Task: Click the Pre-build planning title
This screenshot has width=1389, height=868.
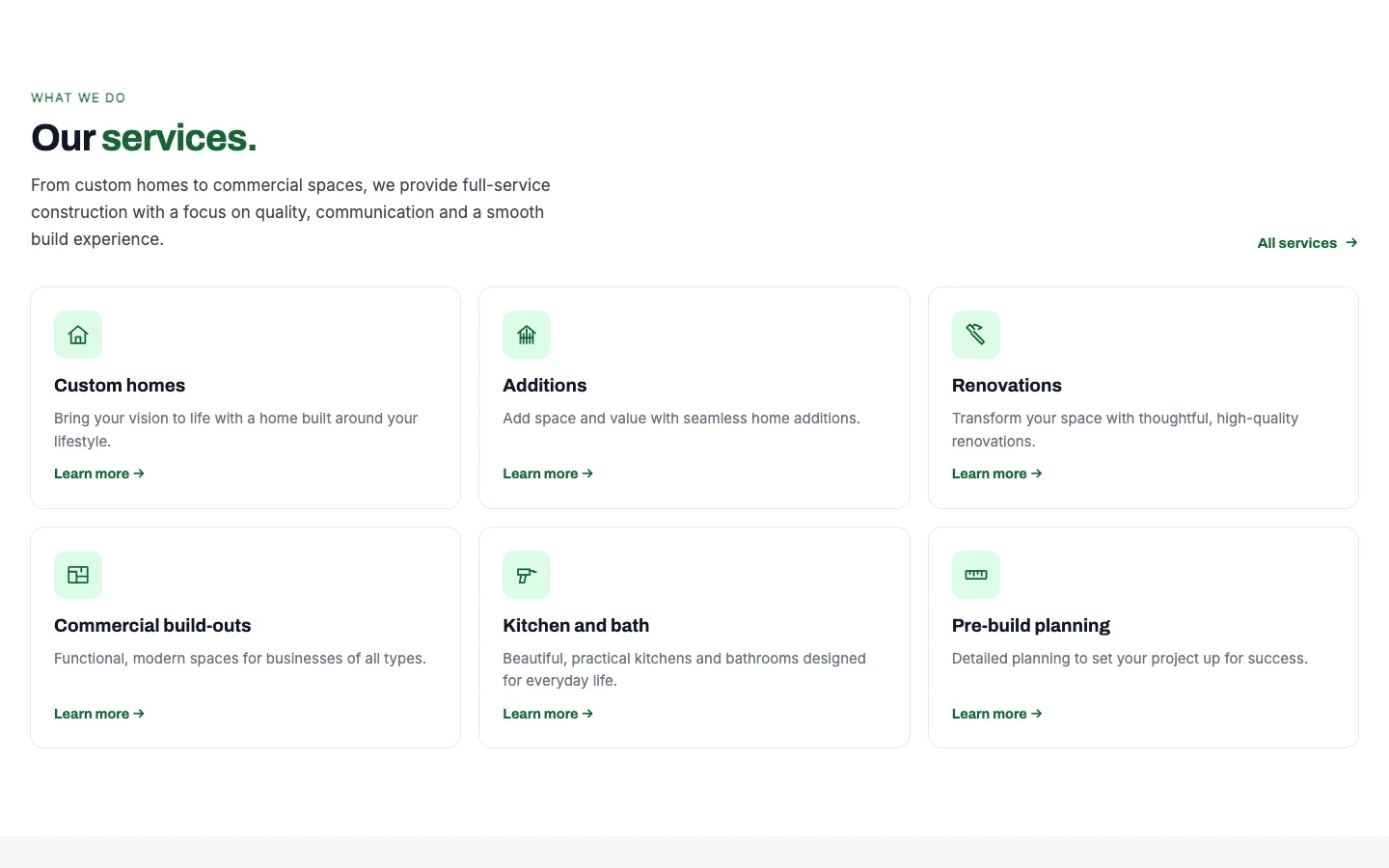Action: coord(1031,626)
